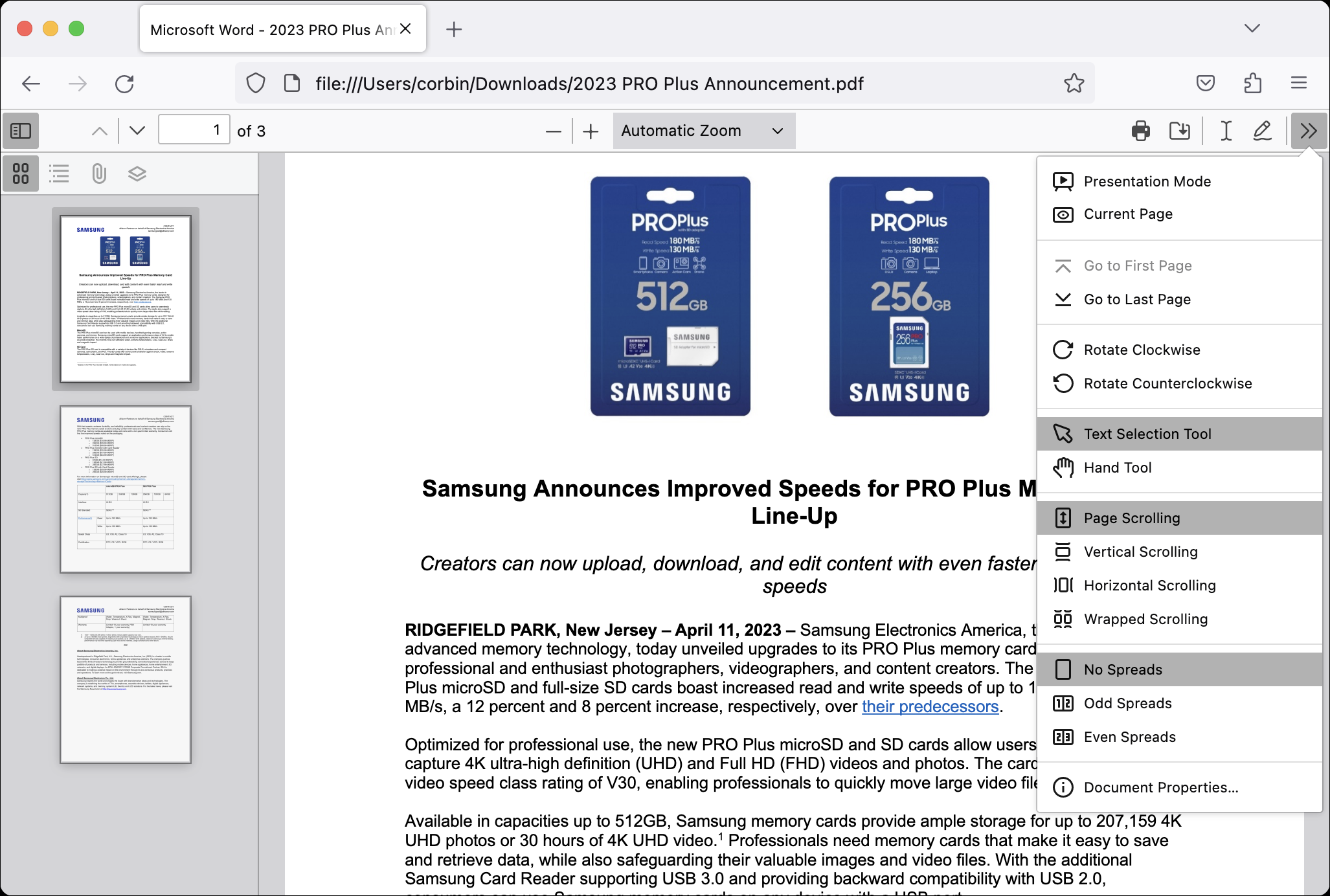This screenshot has height=896, width=1330.
Task: Go to next page arrow
Action: click(x=137, y=131)
